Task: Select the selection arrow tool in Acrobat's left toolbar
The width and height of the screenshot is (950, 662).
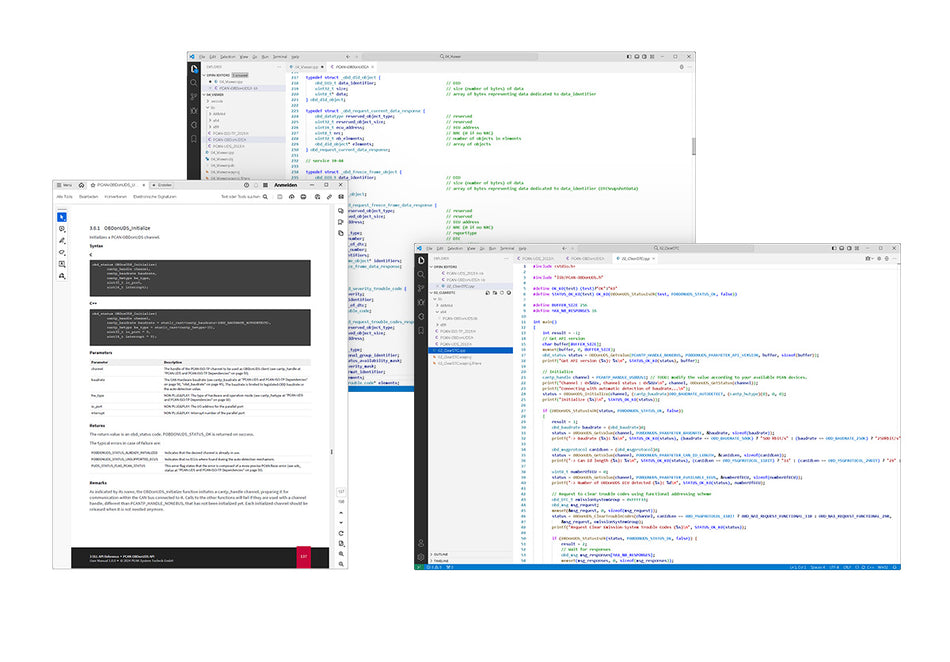Action: (60, 217)
